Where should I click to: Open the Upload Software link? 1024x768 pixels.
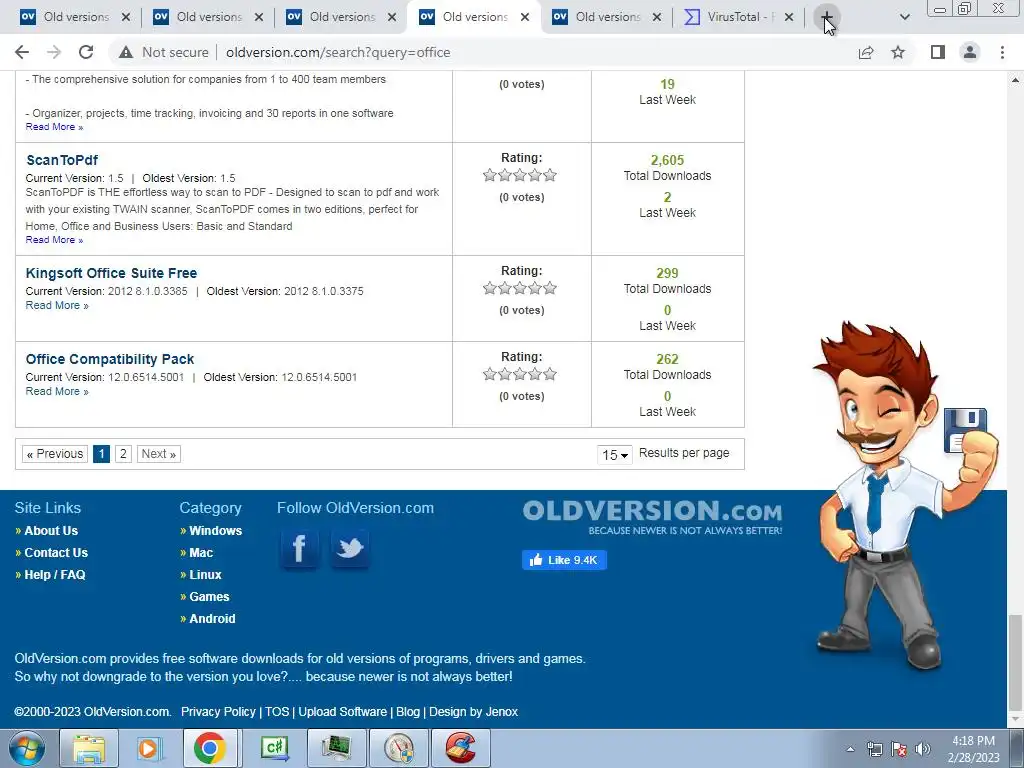343,712
